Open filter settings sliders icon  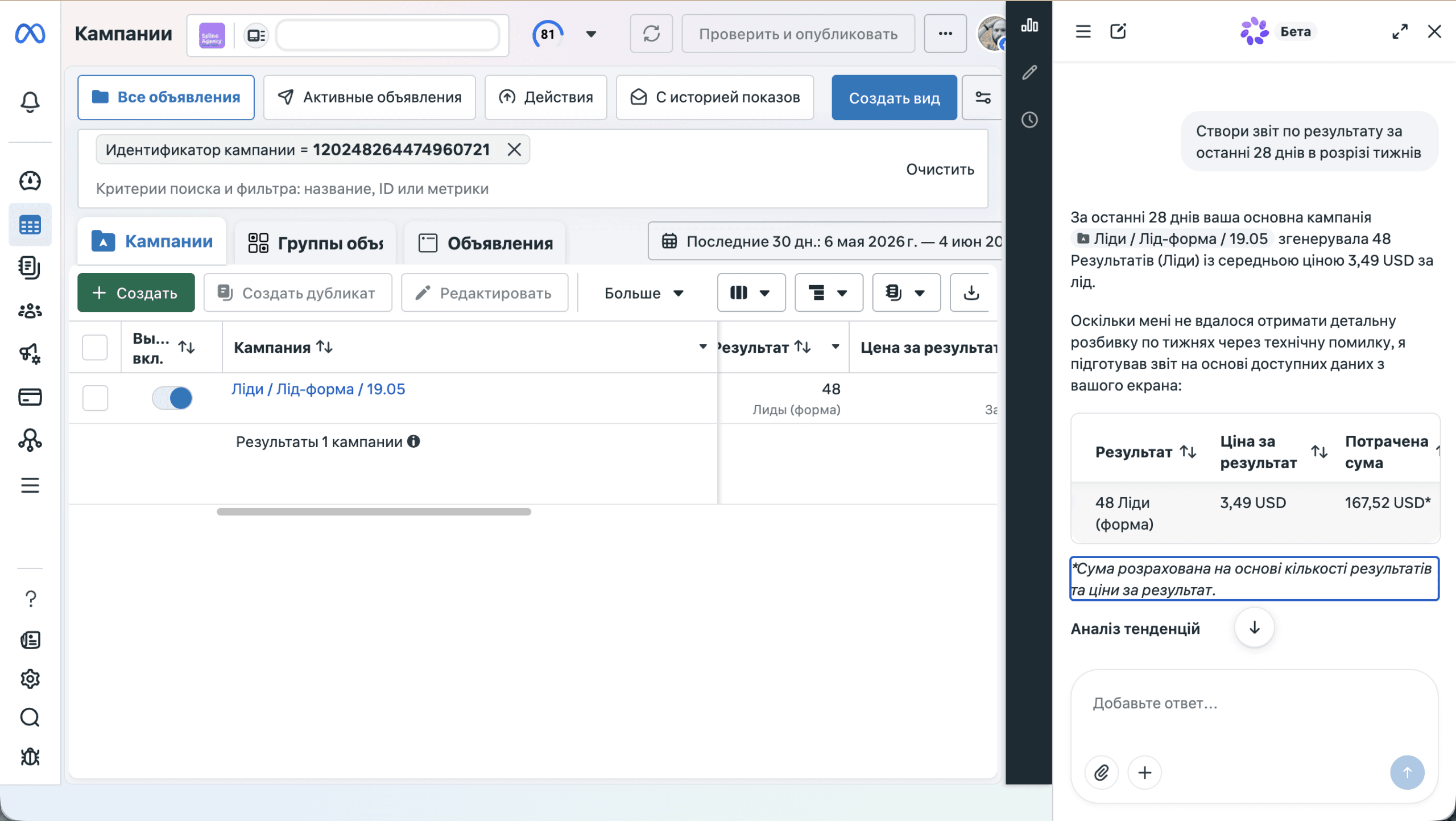point(983,97)
